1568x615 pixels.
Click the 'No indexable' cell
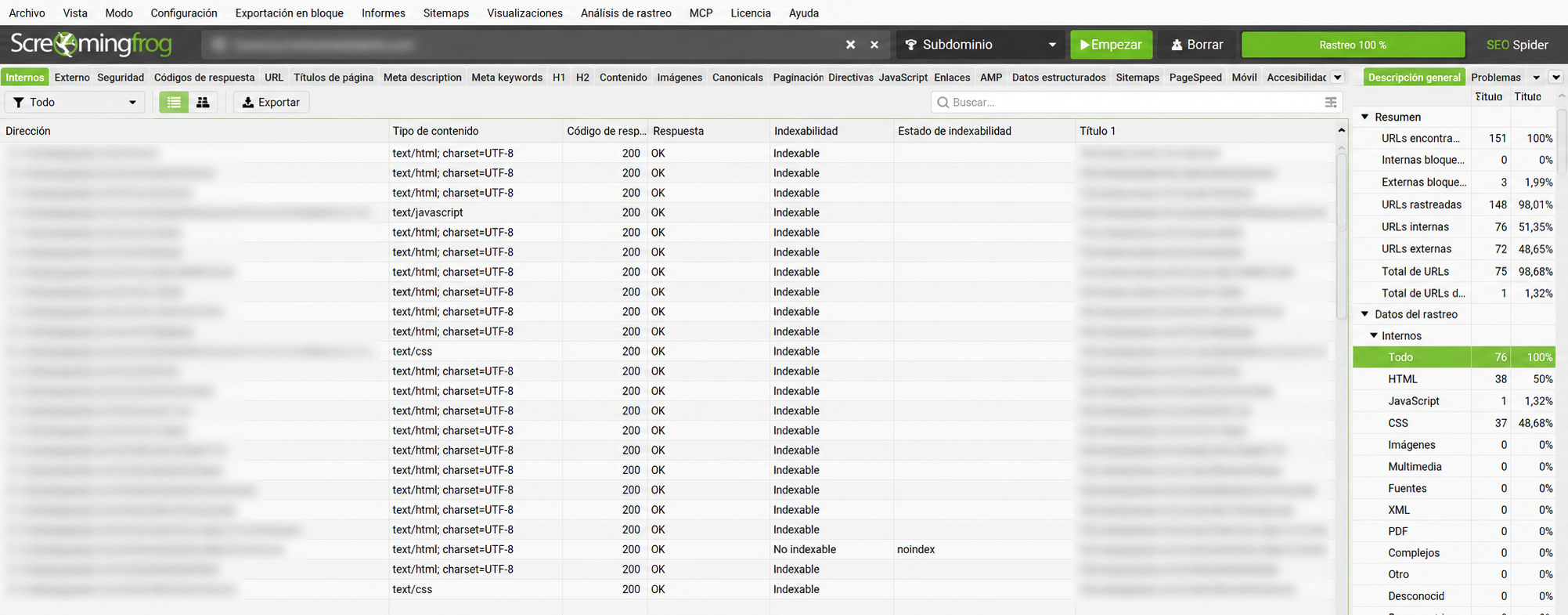pos(831,549)
